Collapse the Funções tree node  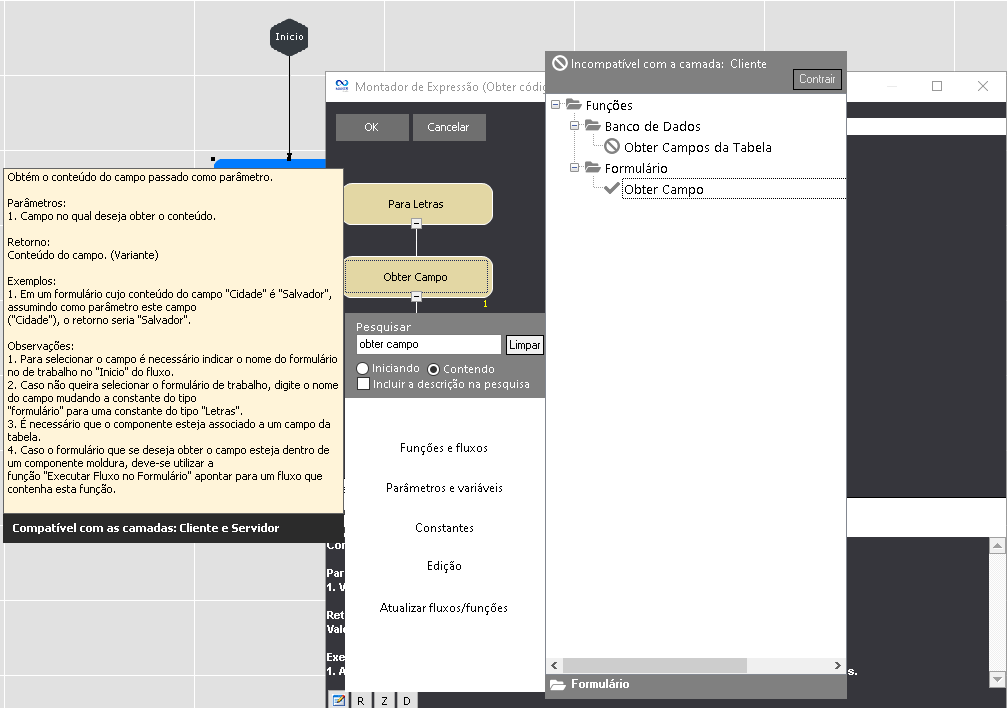click(x=555, y=105)
